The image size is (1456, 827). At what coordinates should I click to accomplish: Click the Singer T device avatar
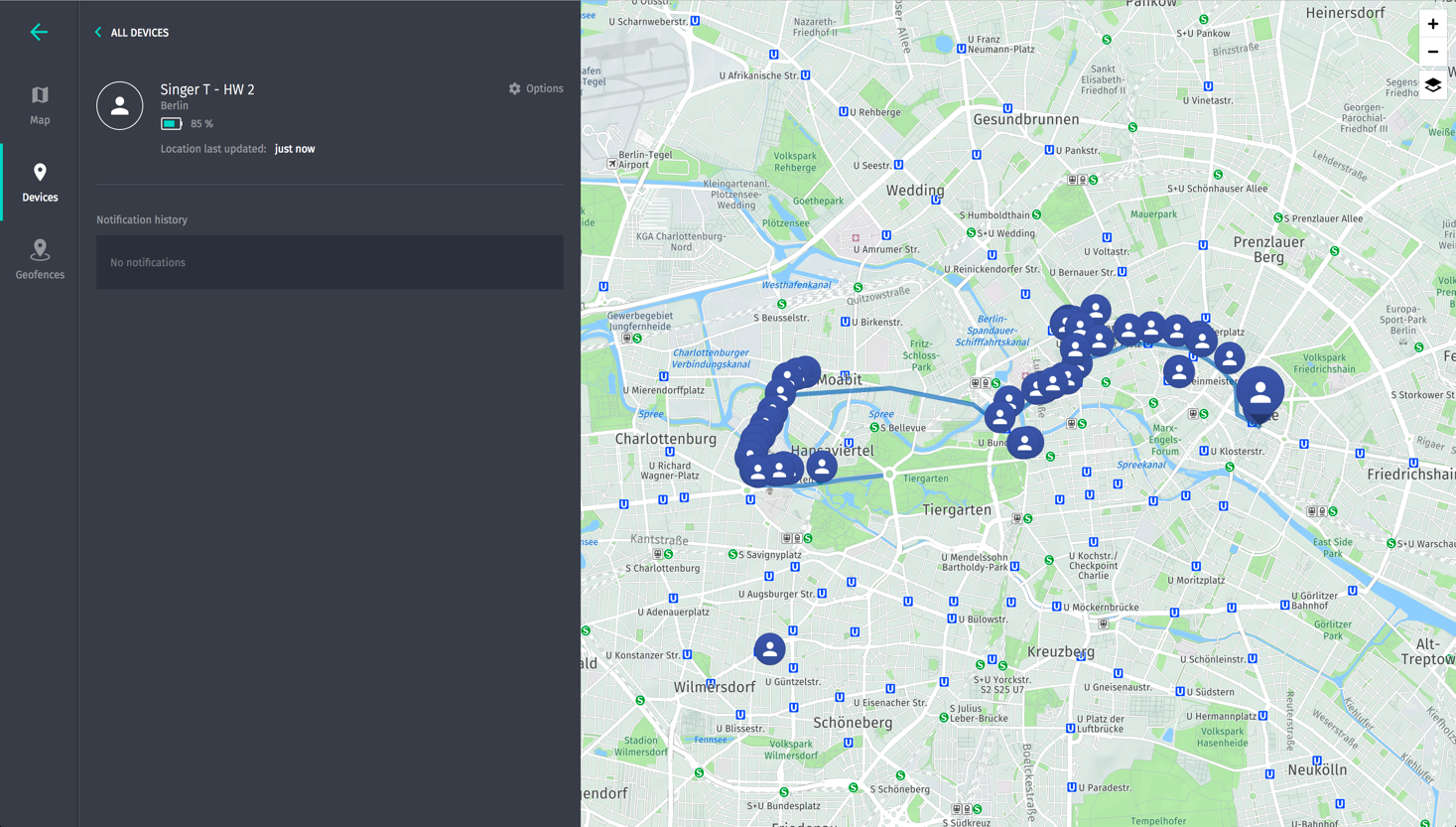pyautogui.click(x=120, y=105)
